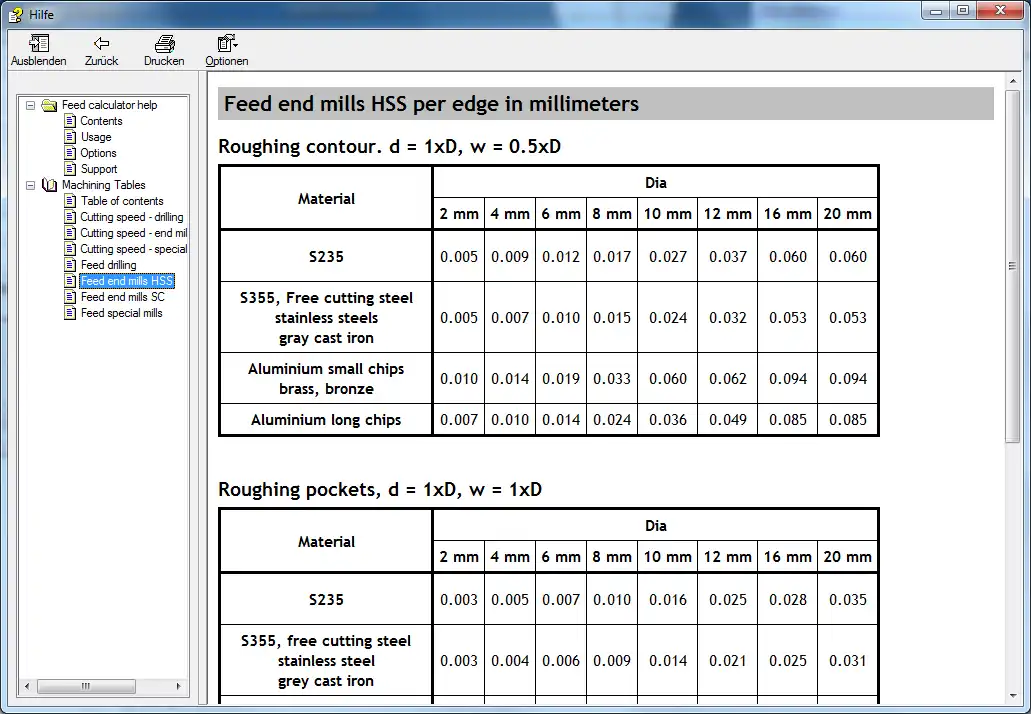Screen dimensions: 1031x714
Task: Collapse the Machining Tables node
Action: [x=30, y=185]
